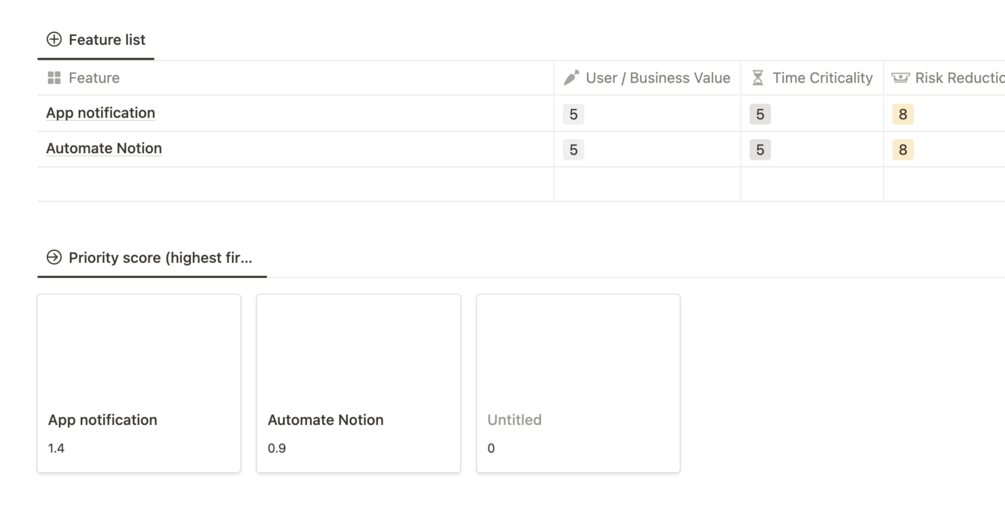The width and height of the screenshot is (1005, 511).
Task: Click the carrot icon for User / Business Value
Action: [x=571, y=78]
